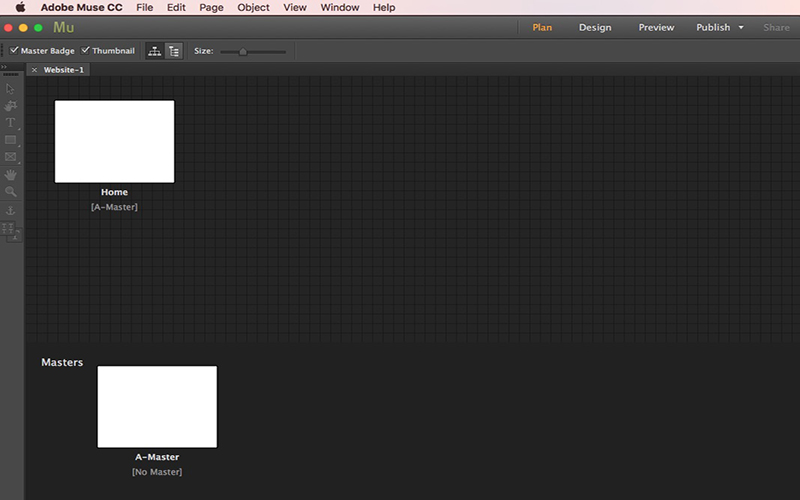Expand the collapsed tools panel chevrons
This screenshot has width=800, height=500.
[4, 67]
